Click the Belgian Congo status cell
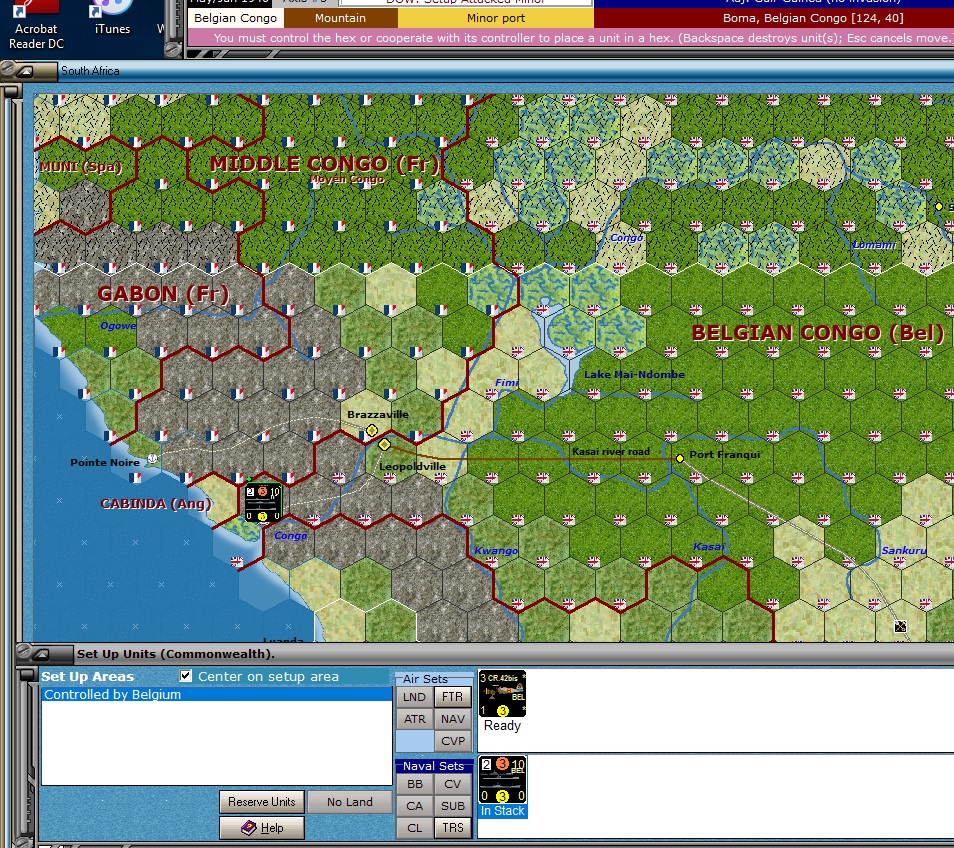Screen dimensions: 954x848 coord(235,18)
